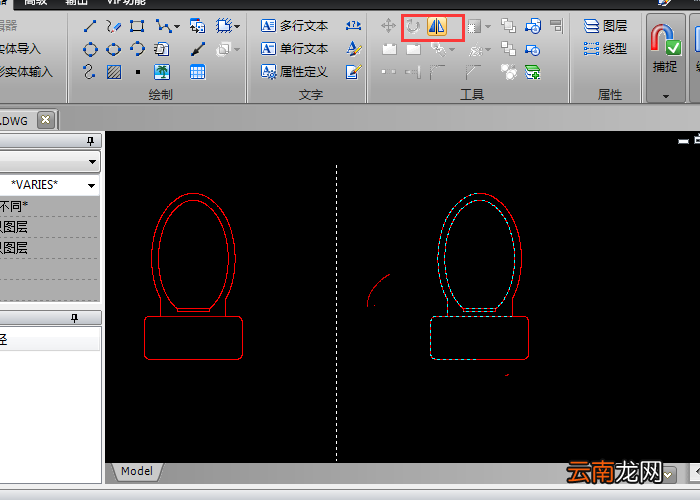Click the clustered circles icon in 工具
This screenshot has height=500, width=700.
click(508, 71)
